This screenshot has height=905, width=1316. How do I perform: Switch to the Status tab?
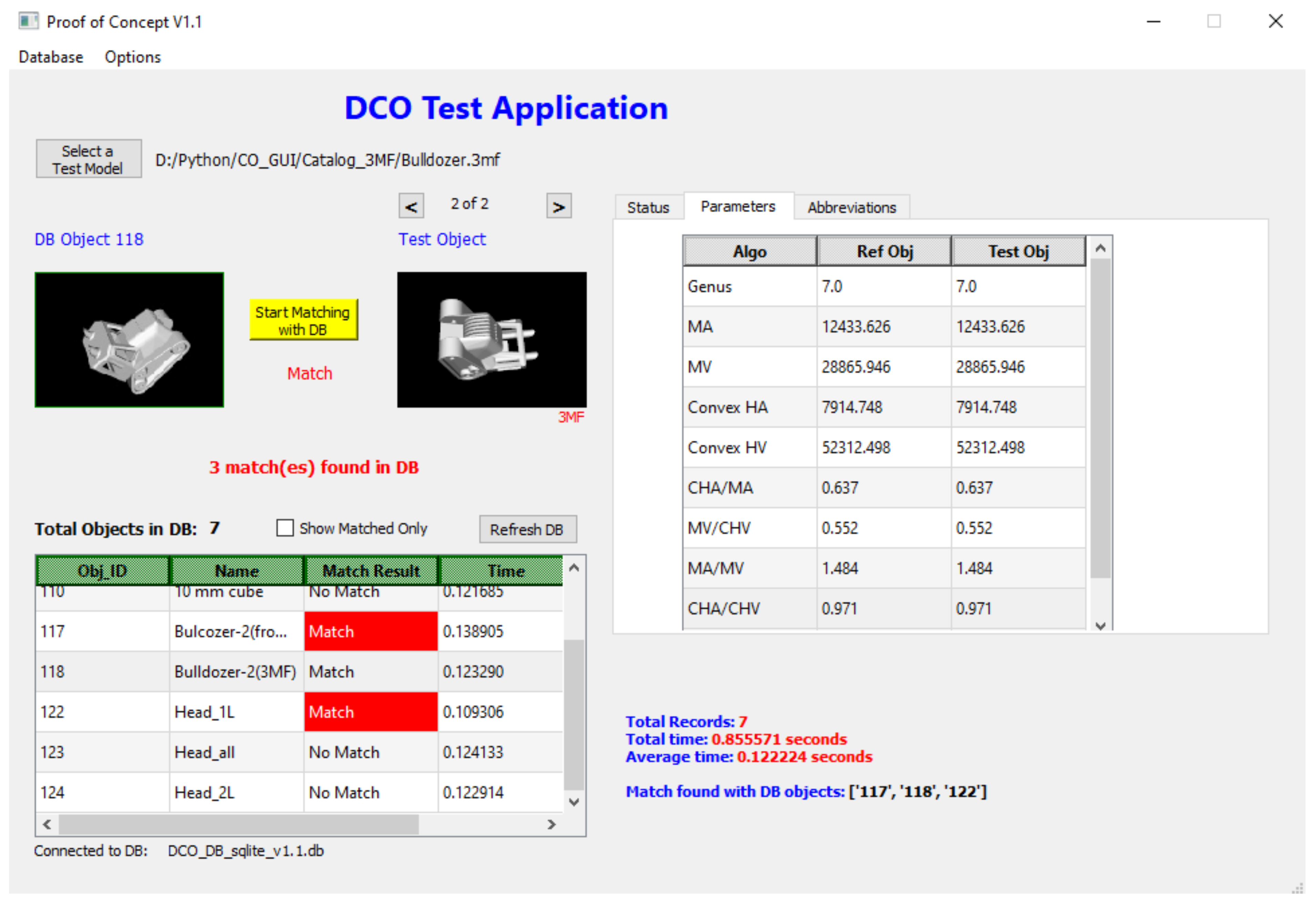(x=648, y=208)
